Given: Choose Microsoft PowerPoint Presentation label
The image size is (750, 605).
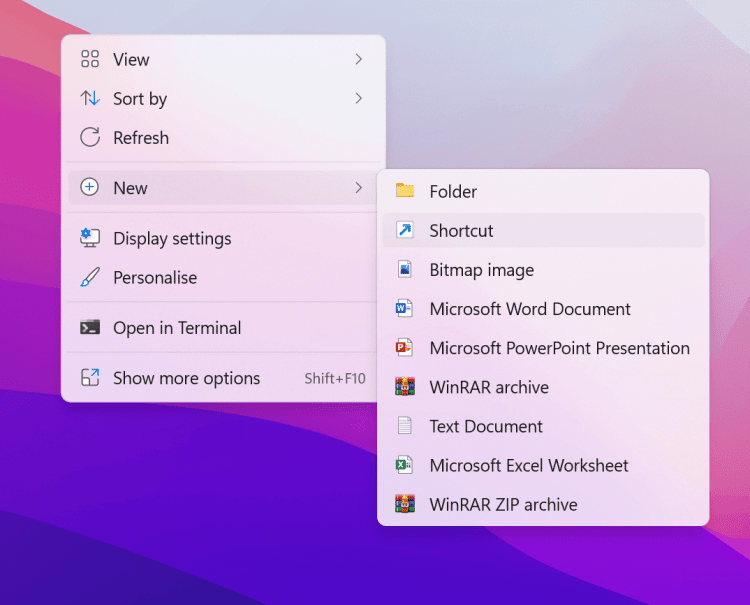Looking at the screenshot, I should click(559, 348).
